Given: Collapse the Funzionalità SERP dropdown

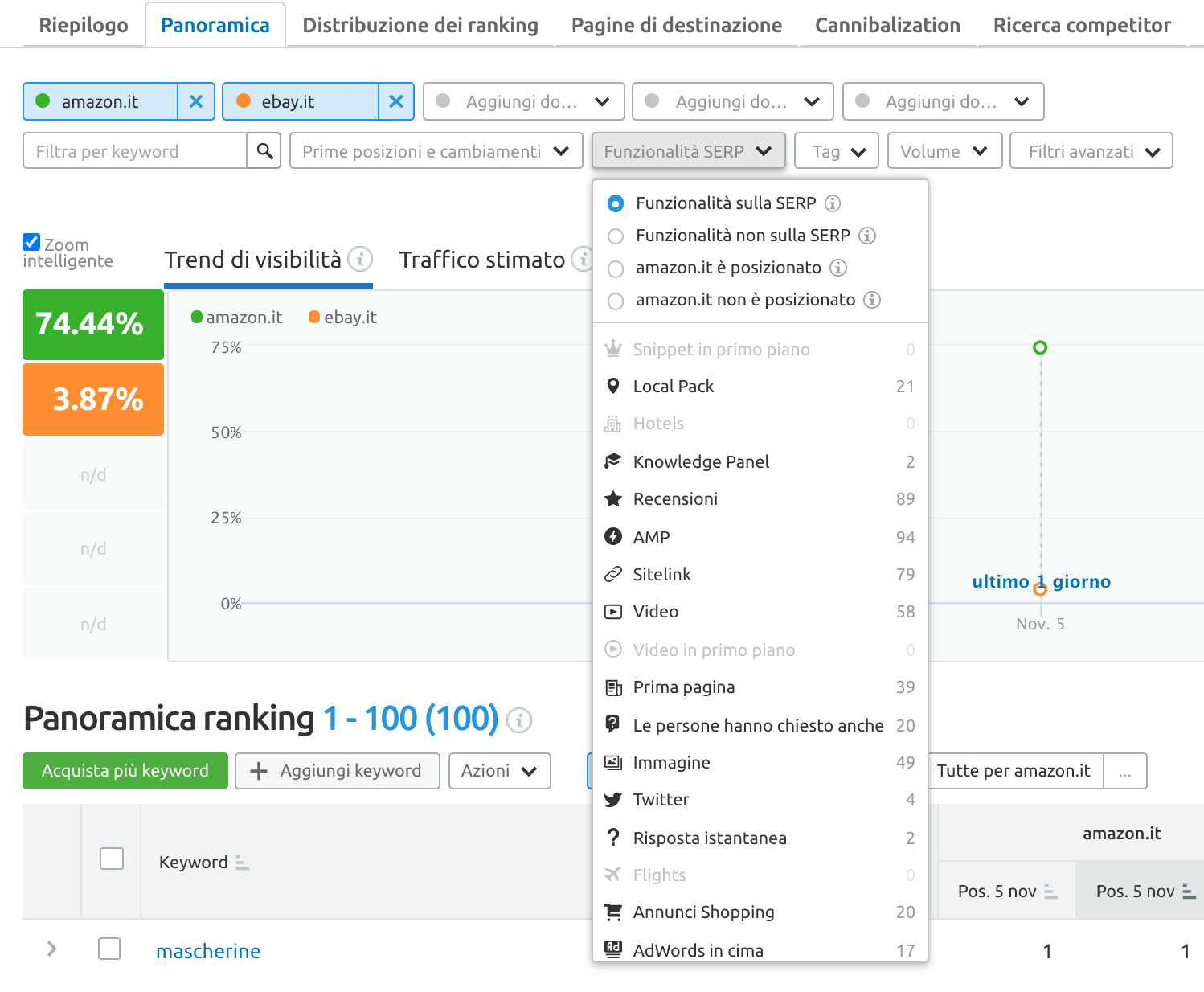Looking at the screenshot, I should [688, 151].
